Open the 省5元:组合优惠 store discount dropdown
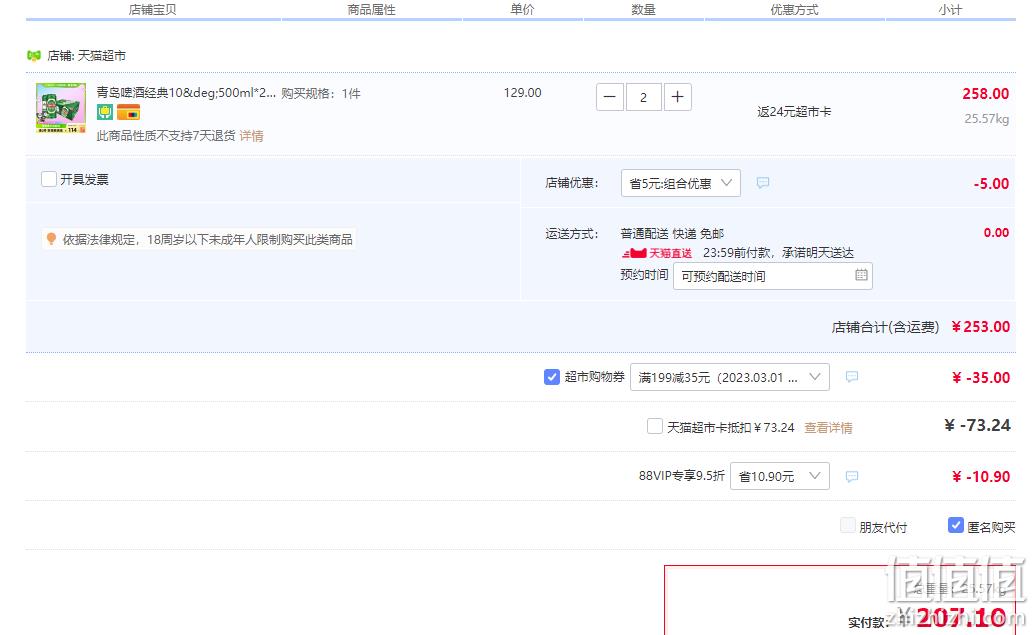 tap(681, 183)
